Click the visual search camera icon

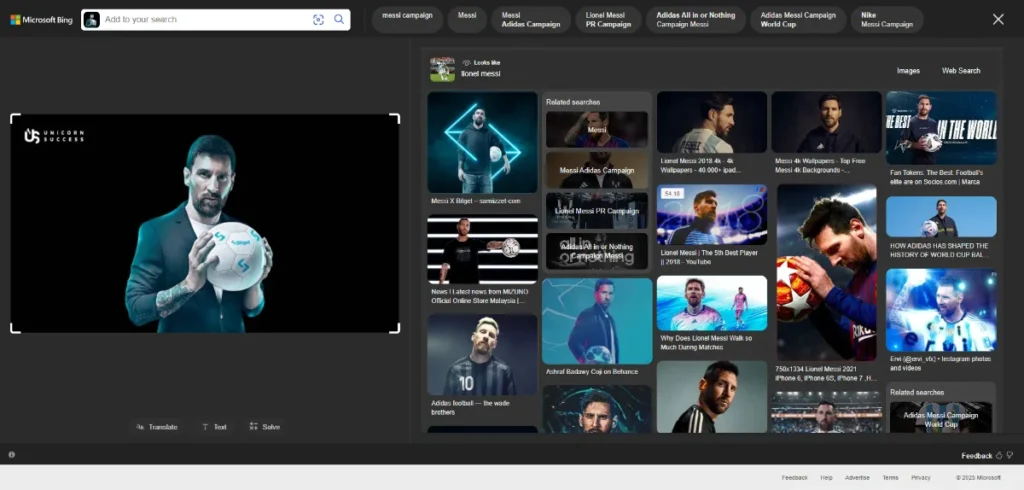tap(318, 20)
